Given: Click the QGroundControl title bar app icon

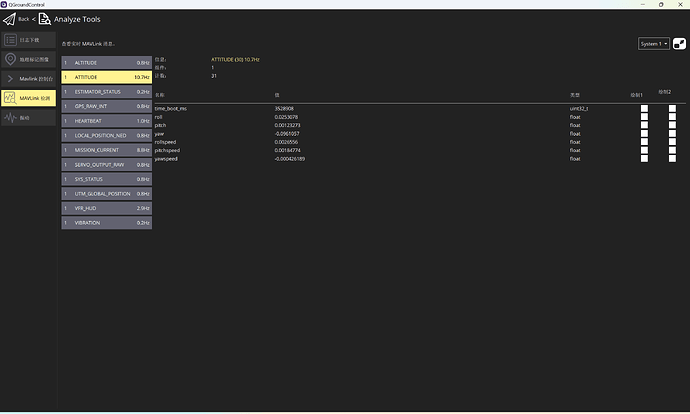Looking at the screenshot, I should tap(4, 4).
